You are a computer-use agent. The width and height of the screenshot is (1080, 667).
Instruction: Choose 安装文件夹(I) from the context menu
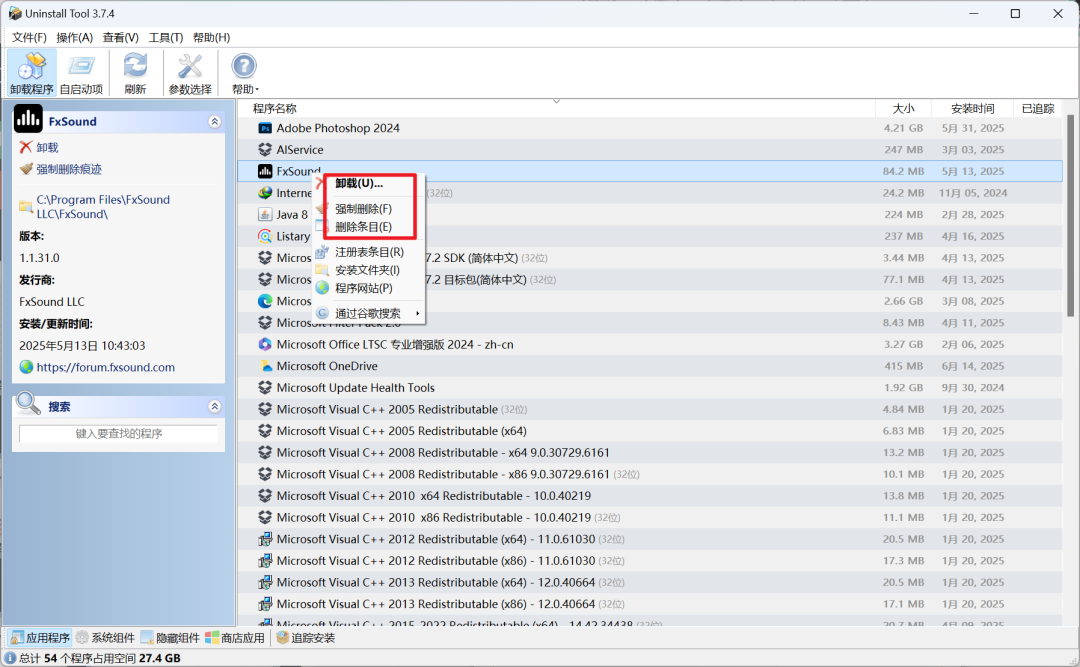[367, 270]
